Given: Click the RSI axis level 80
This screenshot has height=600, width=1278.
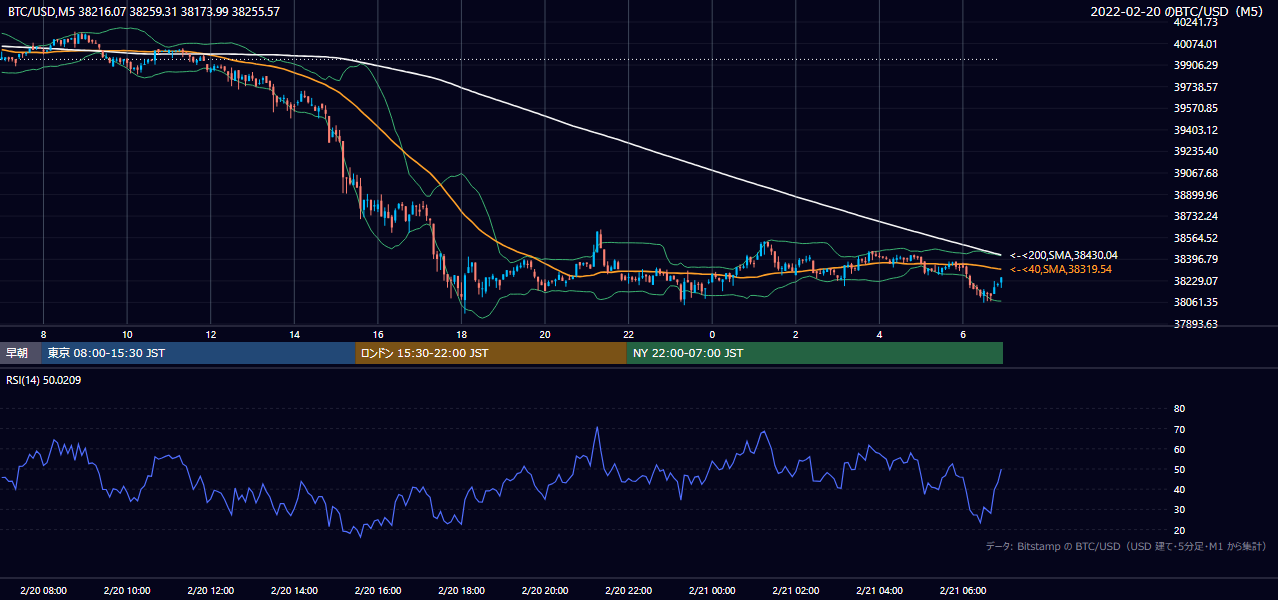Looking at the screenshot, I should 1180,409.
